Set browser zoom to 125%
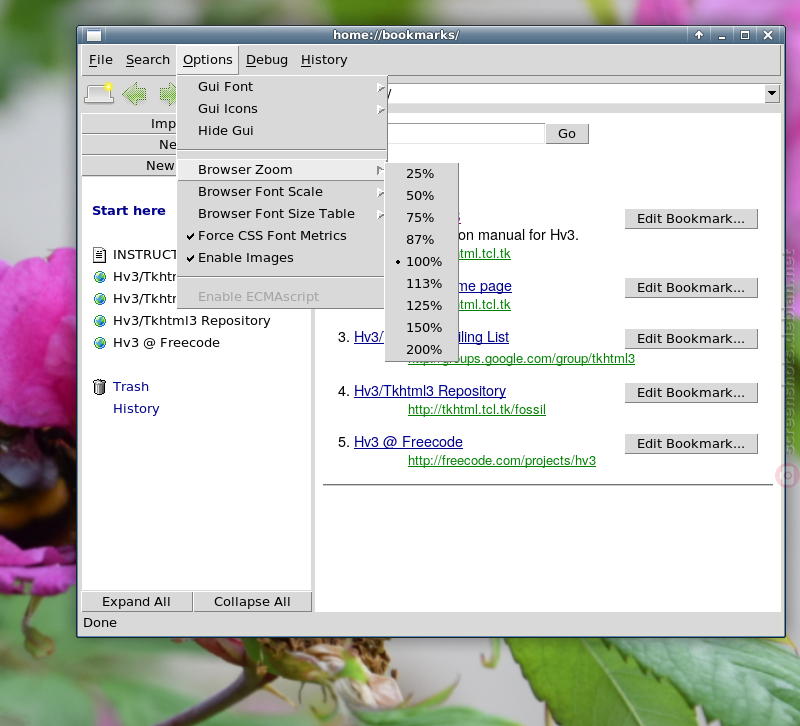The image size is (800, 726). tap(421, 306)
